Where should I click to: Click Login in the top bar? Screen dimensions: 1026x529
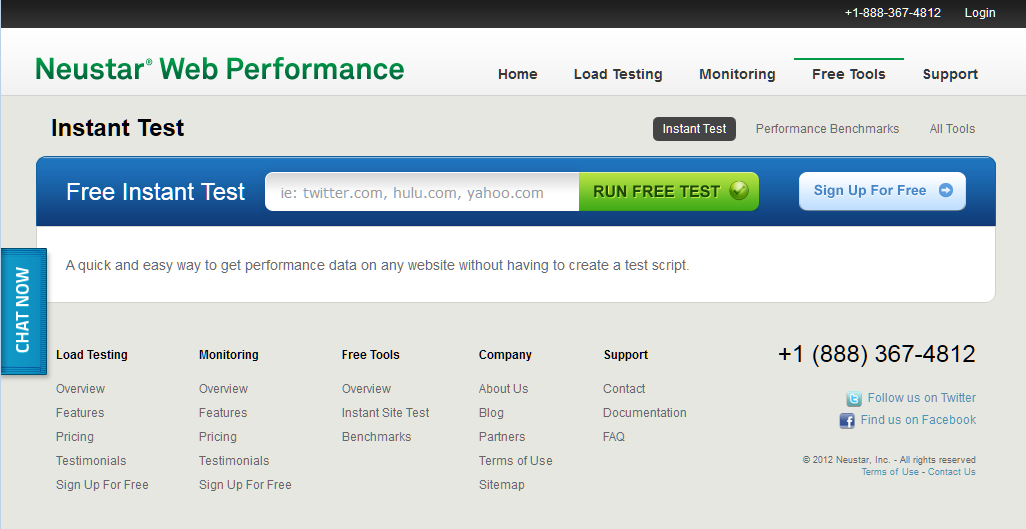[x=980, y=12]
